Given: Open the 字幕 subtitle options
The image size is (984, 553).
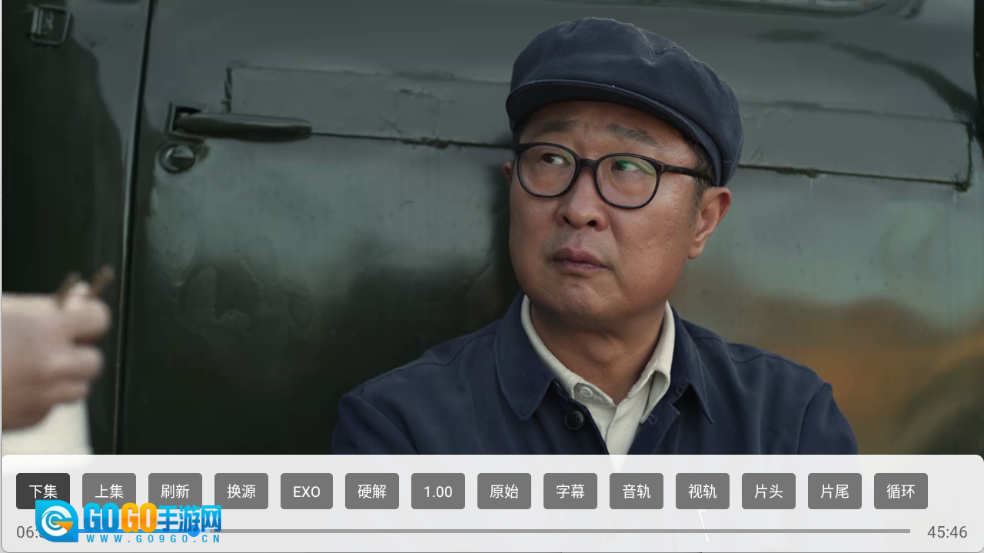Looking at the screenshot, I should [570, 491].
